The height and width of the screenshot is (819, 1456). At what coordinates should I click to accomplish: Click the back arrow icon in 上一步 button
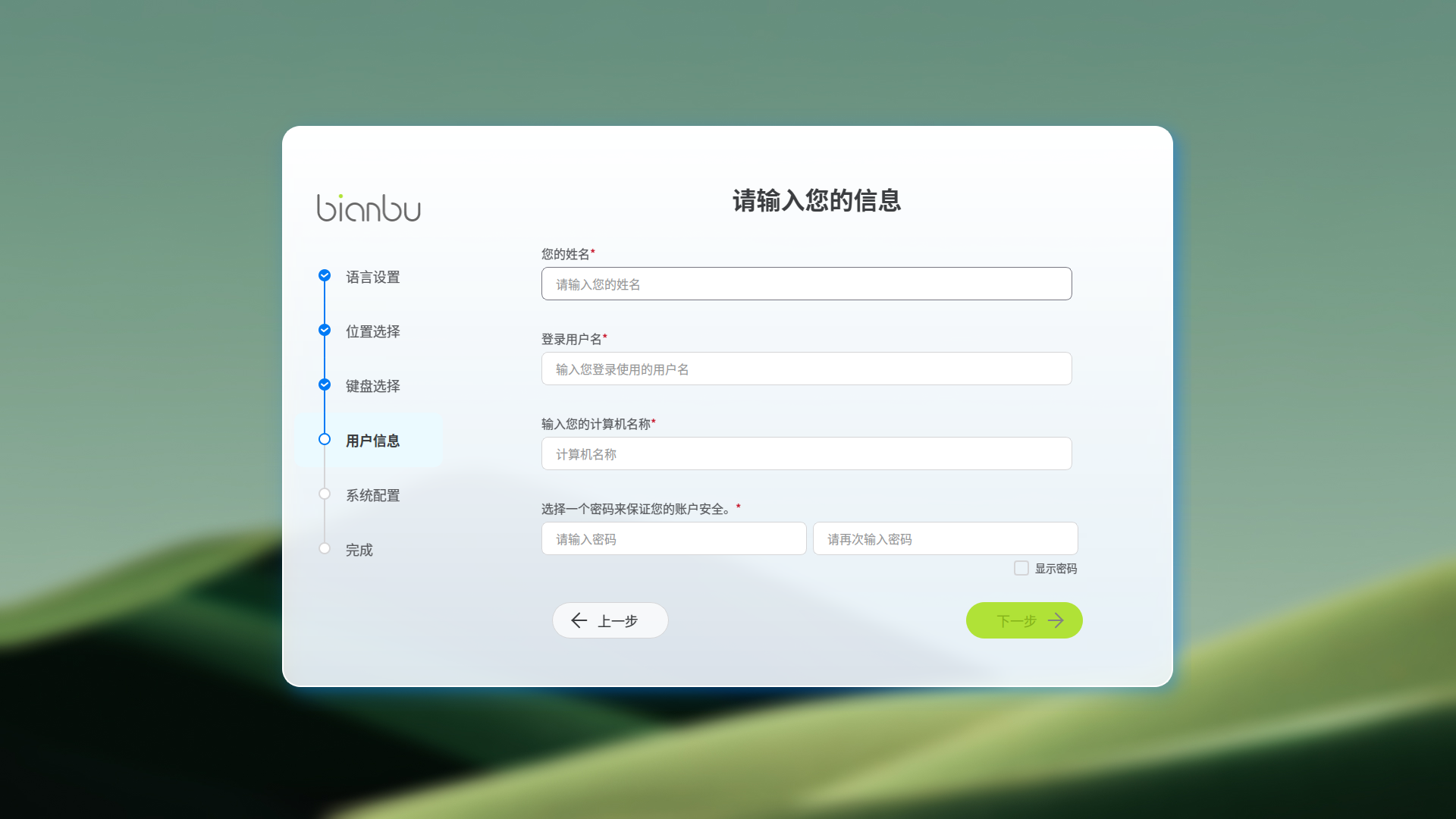579,620
